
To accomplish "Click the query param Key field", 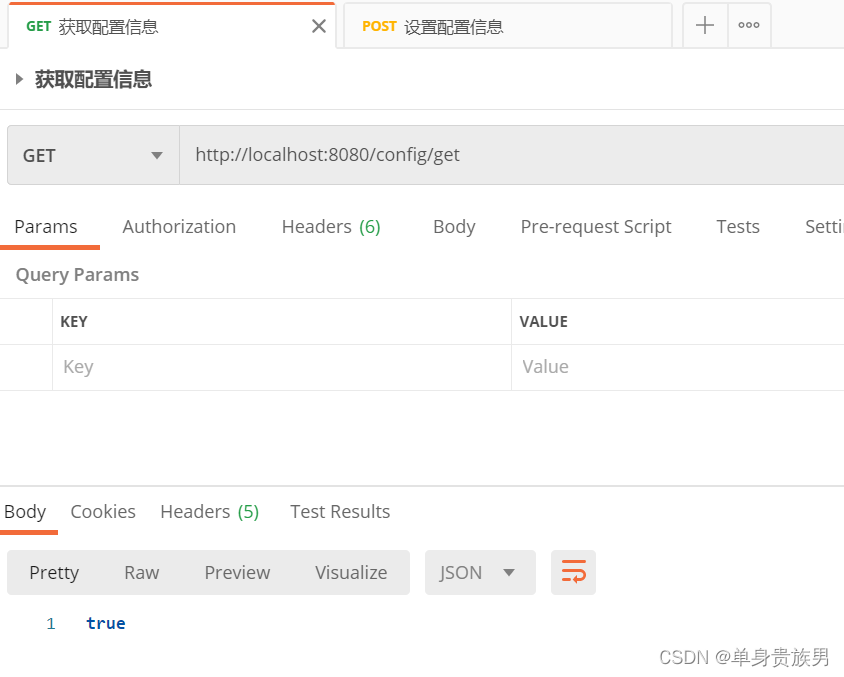I will (x=282, y=368).
